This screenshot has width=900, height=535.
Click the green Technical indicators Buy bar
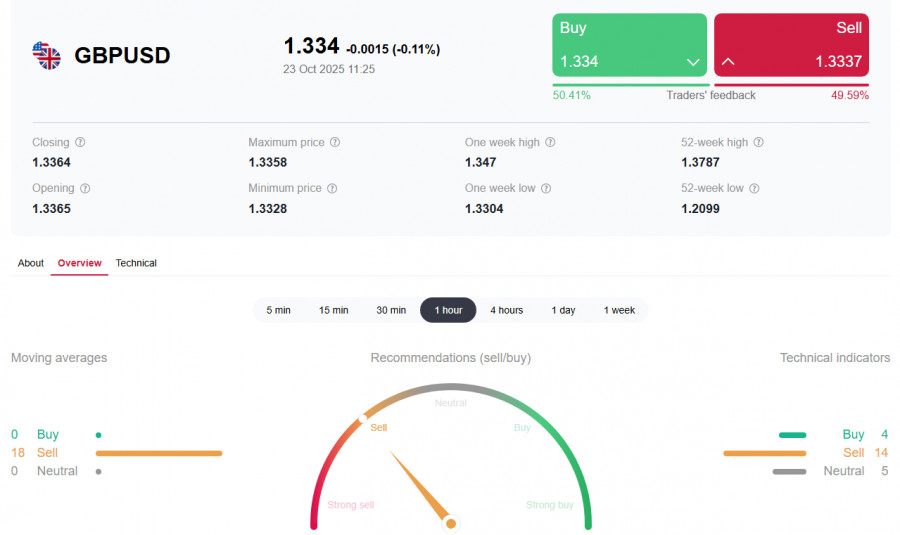pos(793,435)
